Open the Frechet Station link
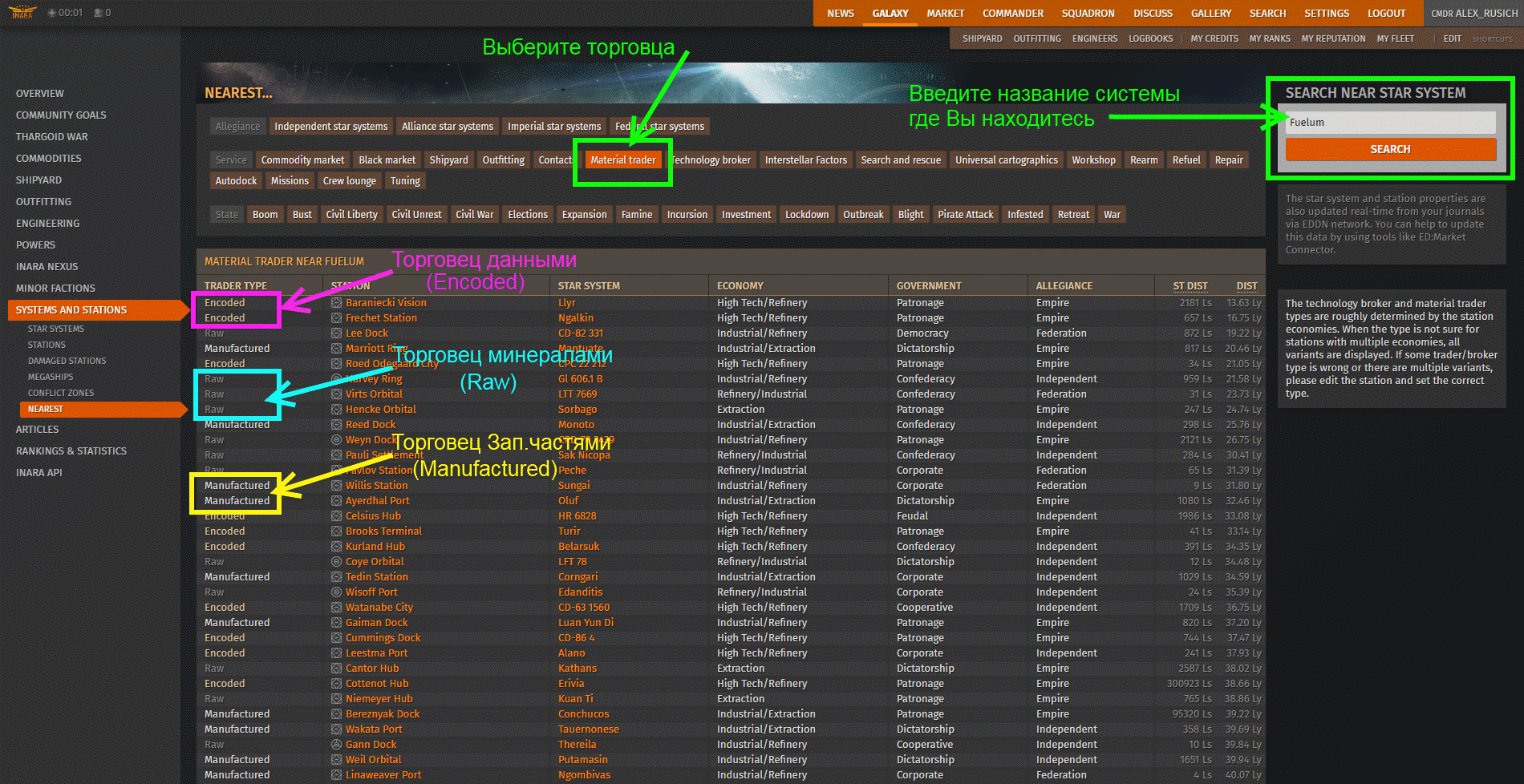The height and width of the screenshot is (784, 1524). coord(381,318)
